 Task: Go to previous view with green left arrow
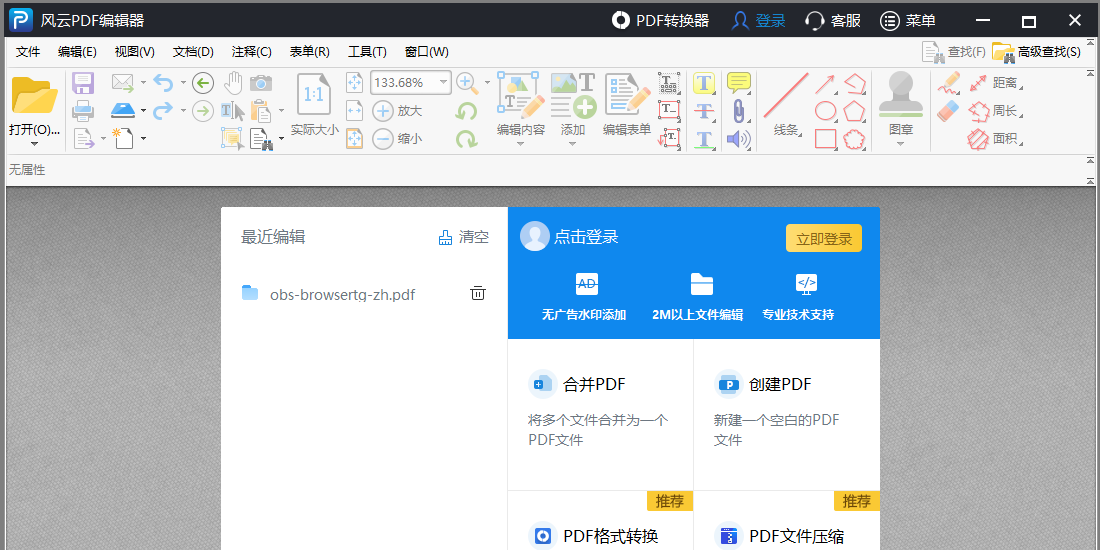pyautogui.click(x=203, y=83)
